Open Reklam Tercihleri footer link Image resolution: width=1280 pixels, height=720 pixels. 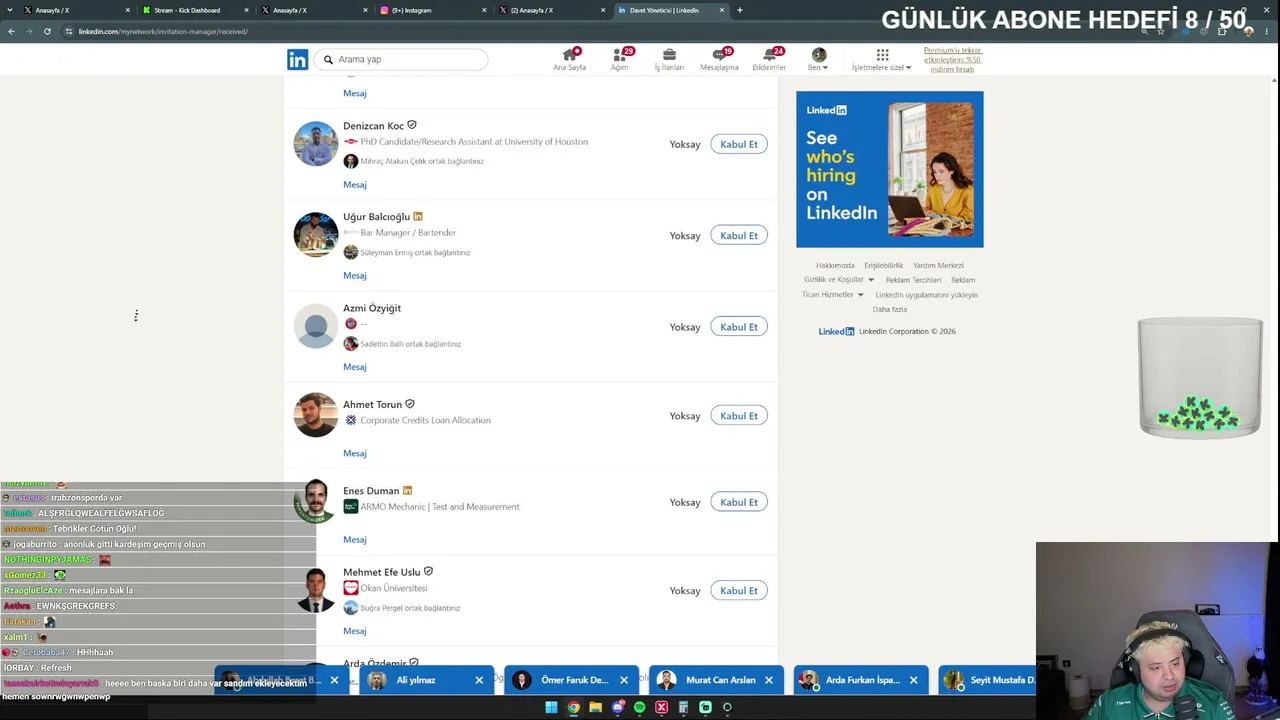pyautogui.click(x=913, y=280)
